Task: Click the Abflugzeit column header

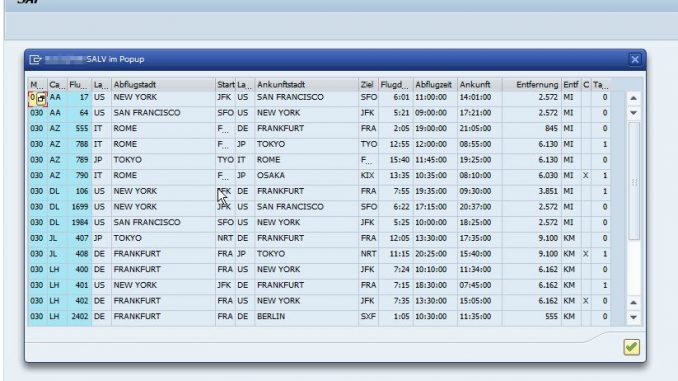Action: point(435,85)
